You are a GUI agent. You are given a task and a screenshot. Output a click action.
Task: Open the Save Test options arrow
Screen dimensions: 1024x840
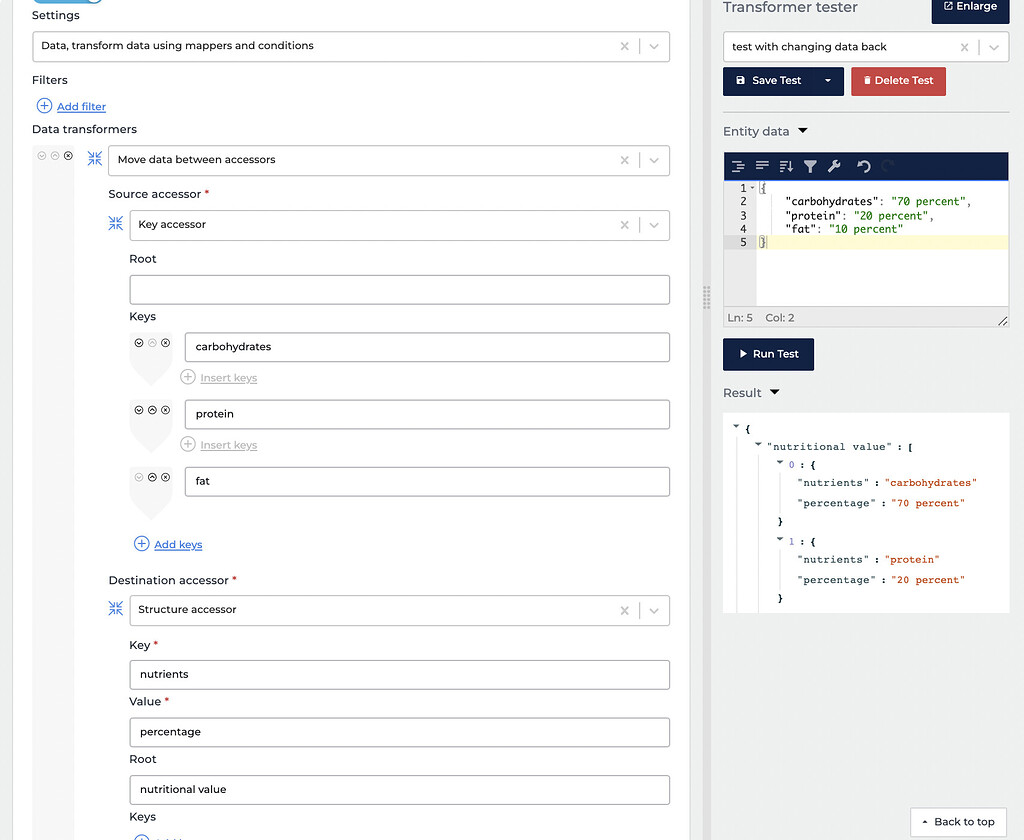828,81
